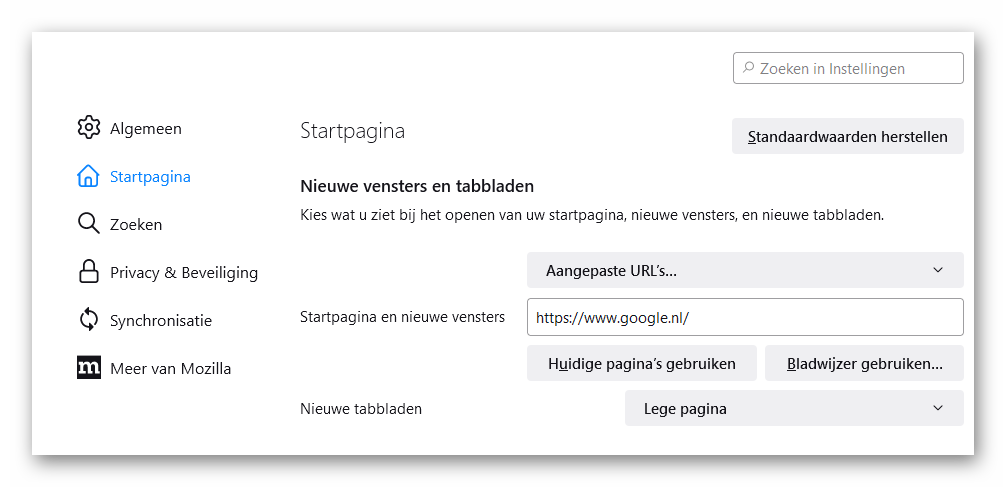Click the Algemeen gear icon
This screenshot has height=487, width=1006.
click(x=89, y=128)
